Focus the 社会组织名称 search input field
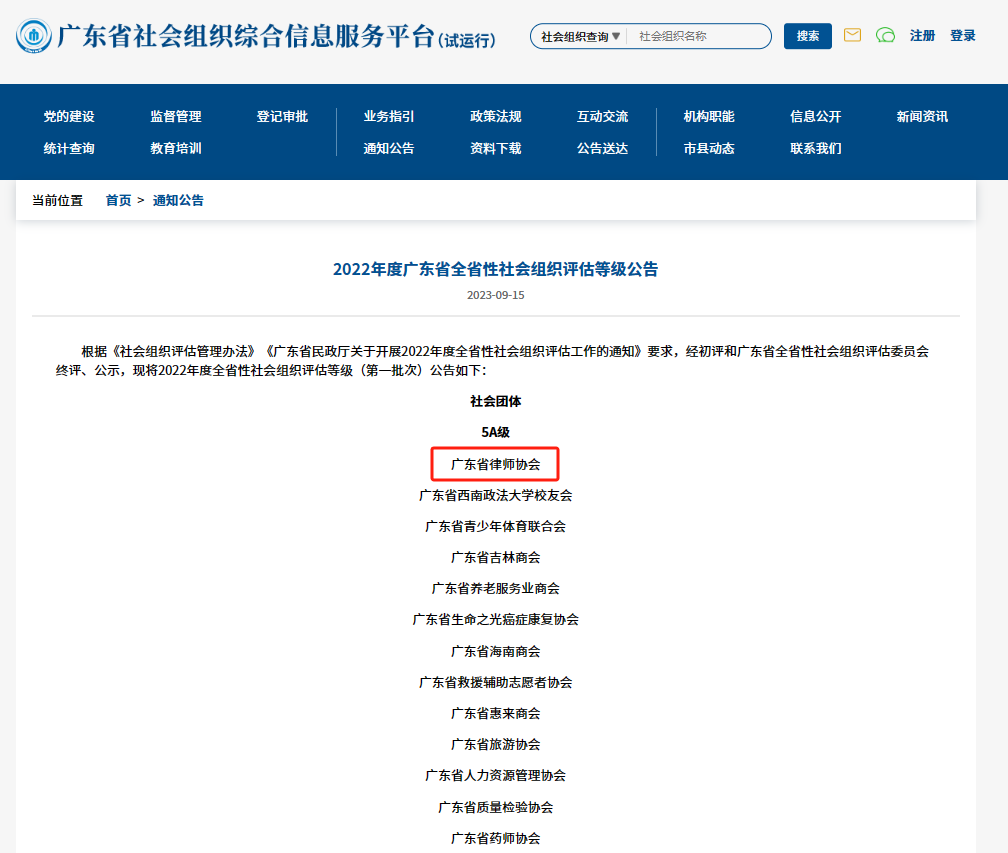 [698, 37]
